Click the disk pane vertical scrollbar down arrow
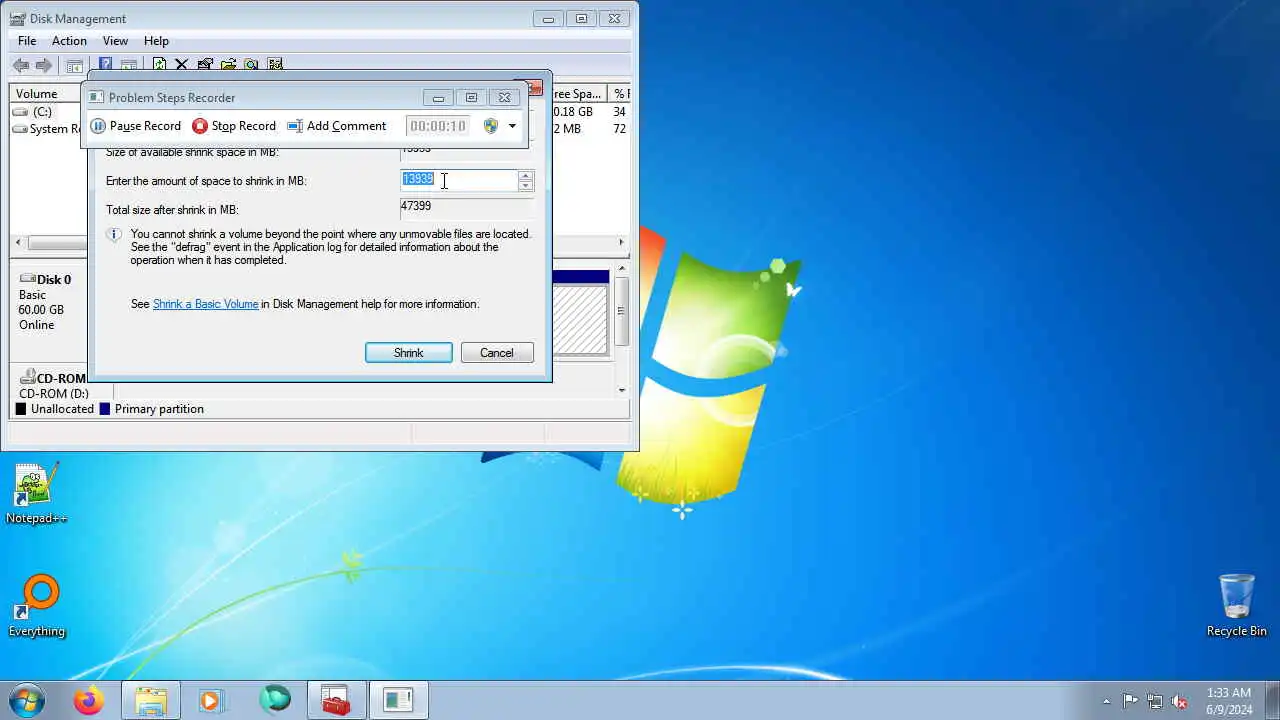Screen dimensions: 1280x720 pyautogui.click(x=622, y=389)
